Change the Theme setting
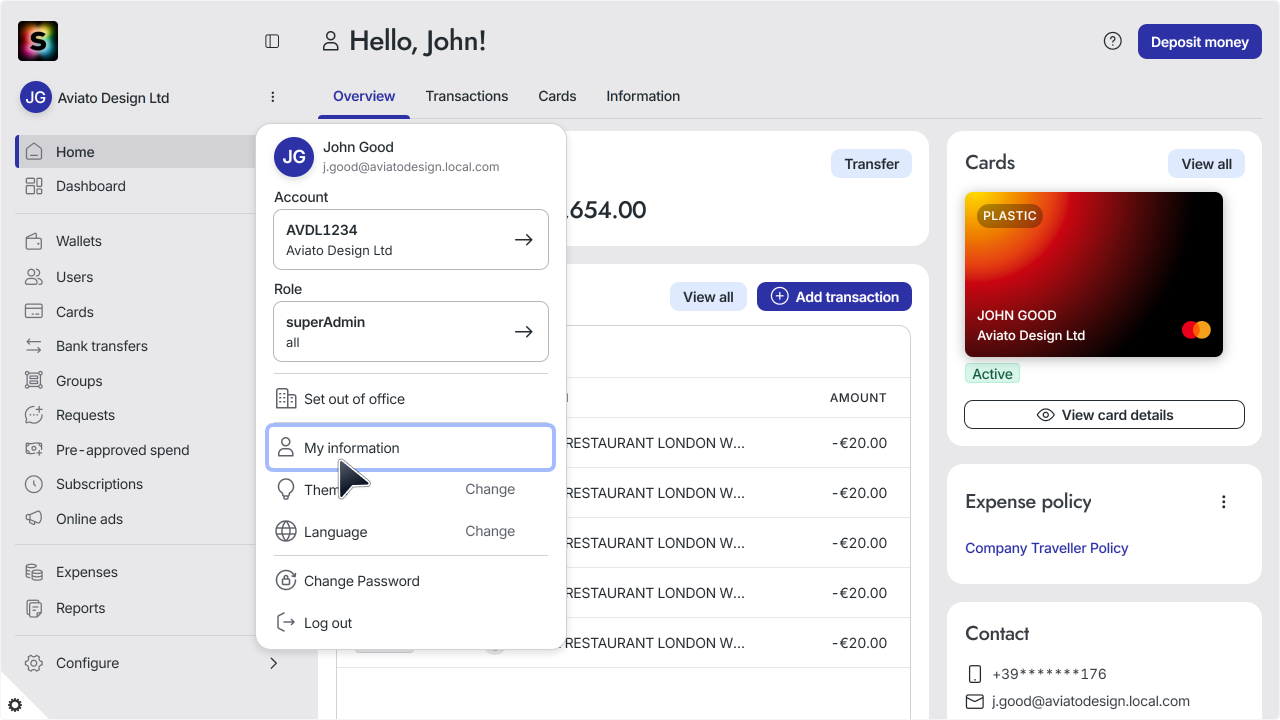The height and width of the screenshot is (720, 1280). (x=490, y=489)
